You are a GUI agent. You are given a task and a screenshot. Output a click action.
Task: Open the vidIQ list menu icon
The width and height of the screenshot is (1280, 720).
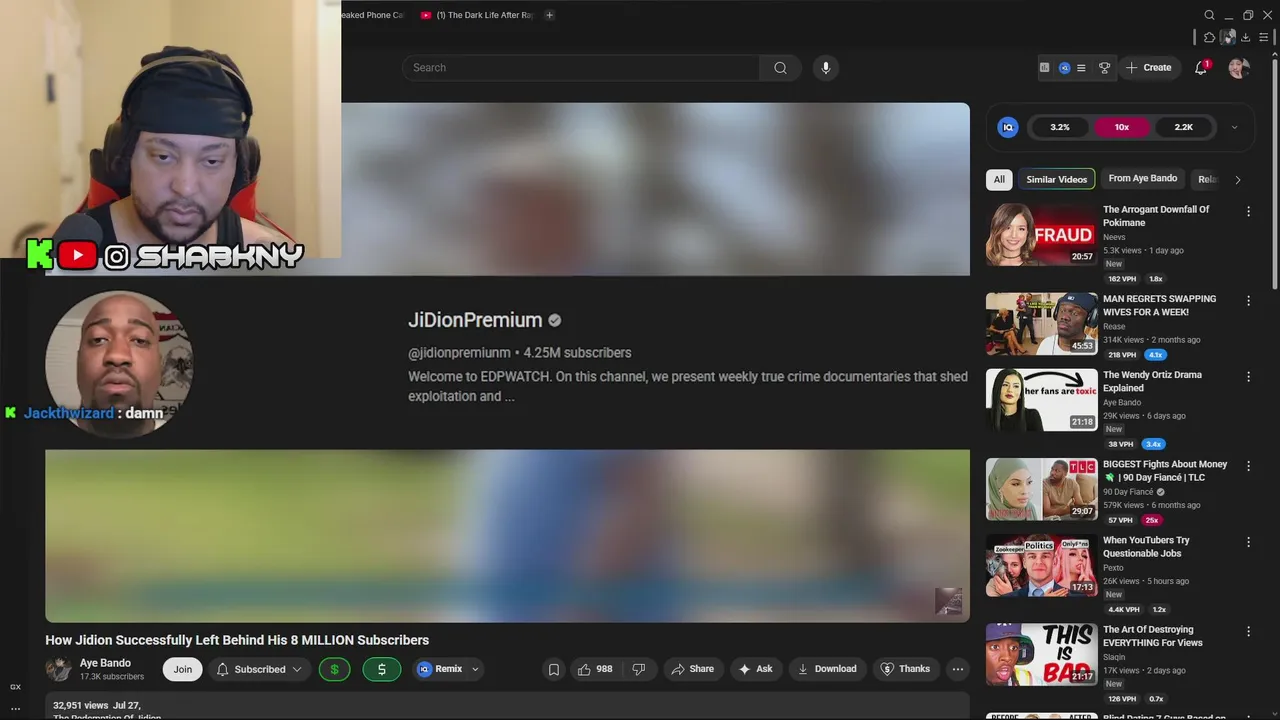pyautogui.click(x=1081, y=68)
